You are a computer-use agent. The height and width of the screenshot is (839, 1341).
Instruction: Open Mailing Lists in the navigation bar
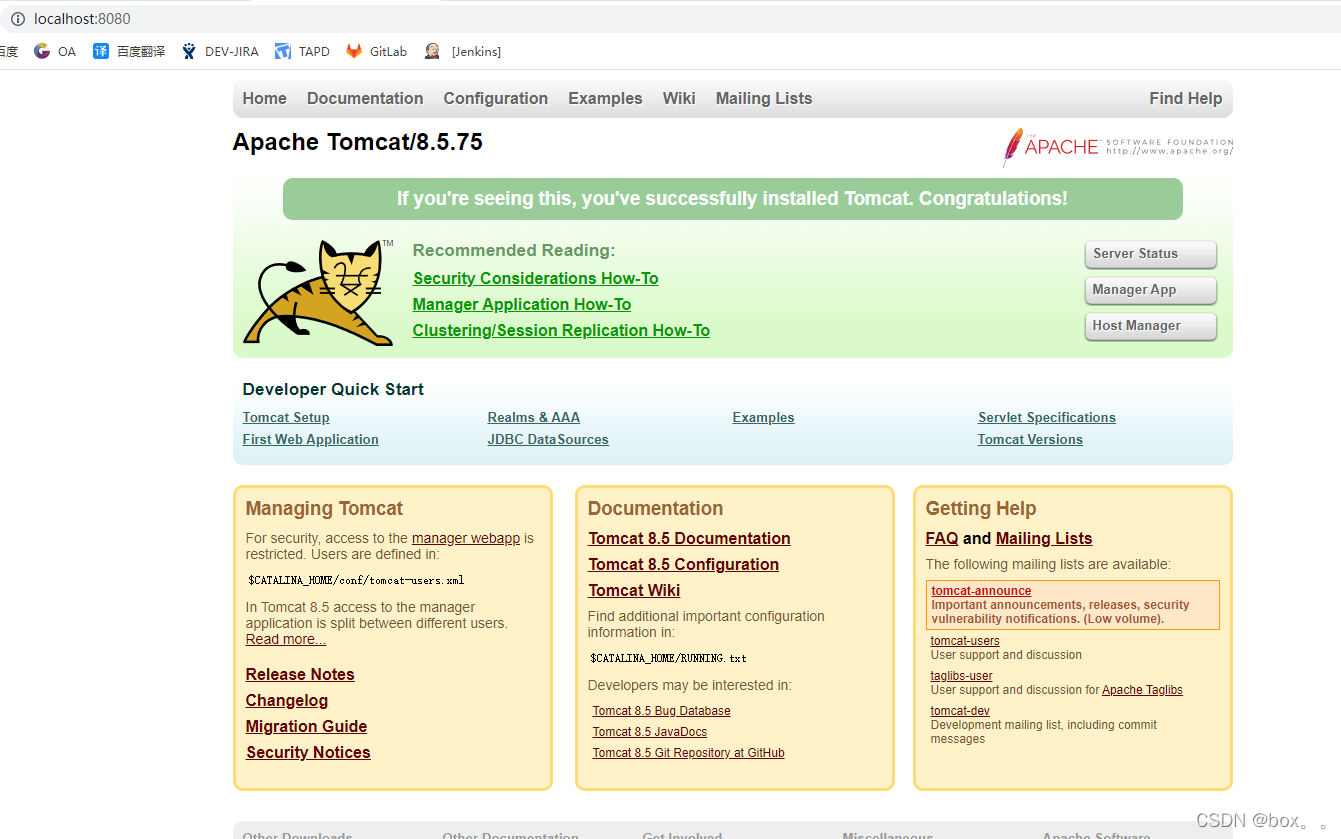(764, 98)
